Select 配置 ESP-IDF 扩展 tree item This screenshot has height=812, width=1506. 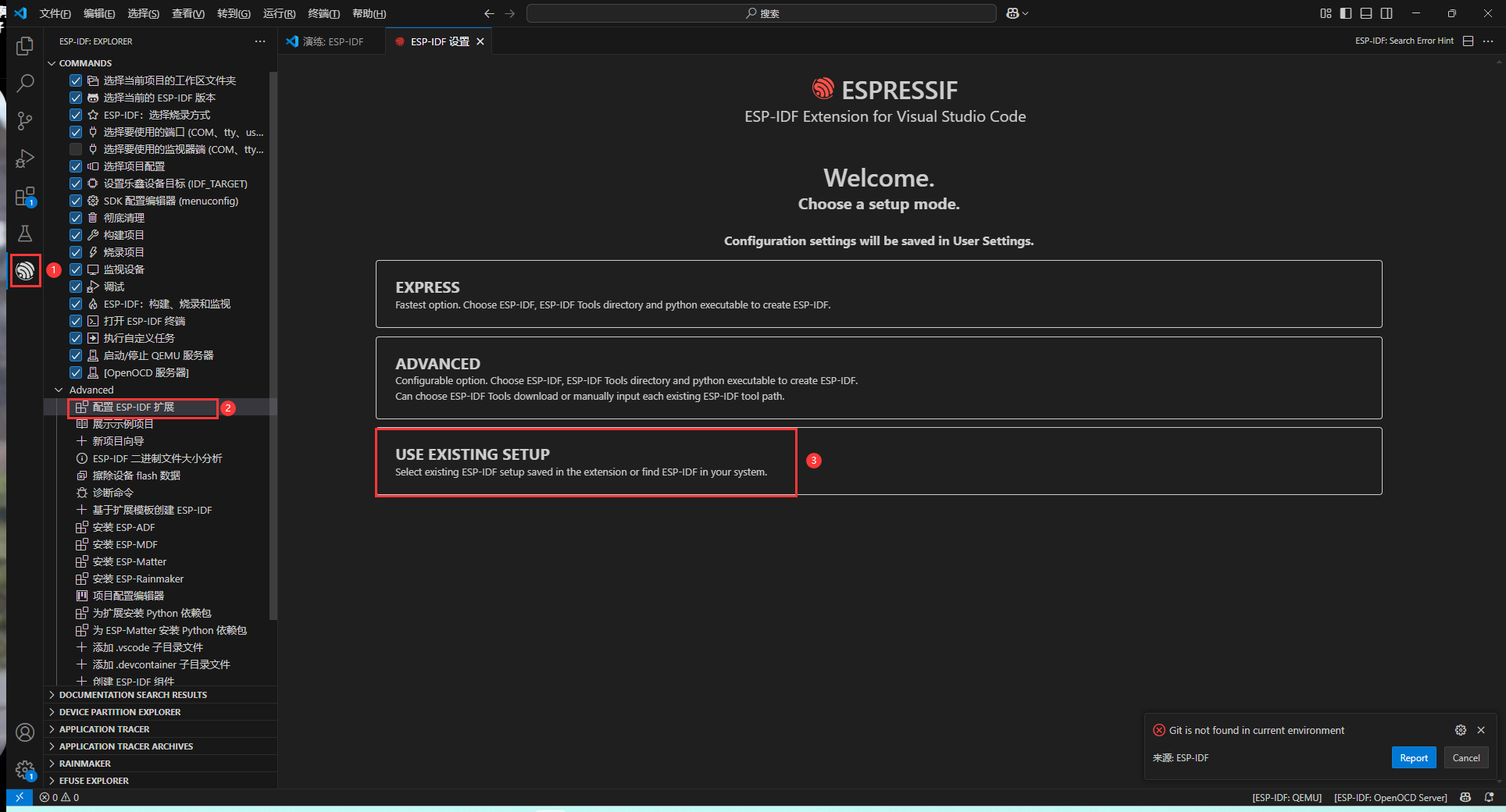(160, 407)
